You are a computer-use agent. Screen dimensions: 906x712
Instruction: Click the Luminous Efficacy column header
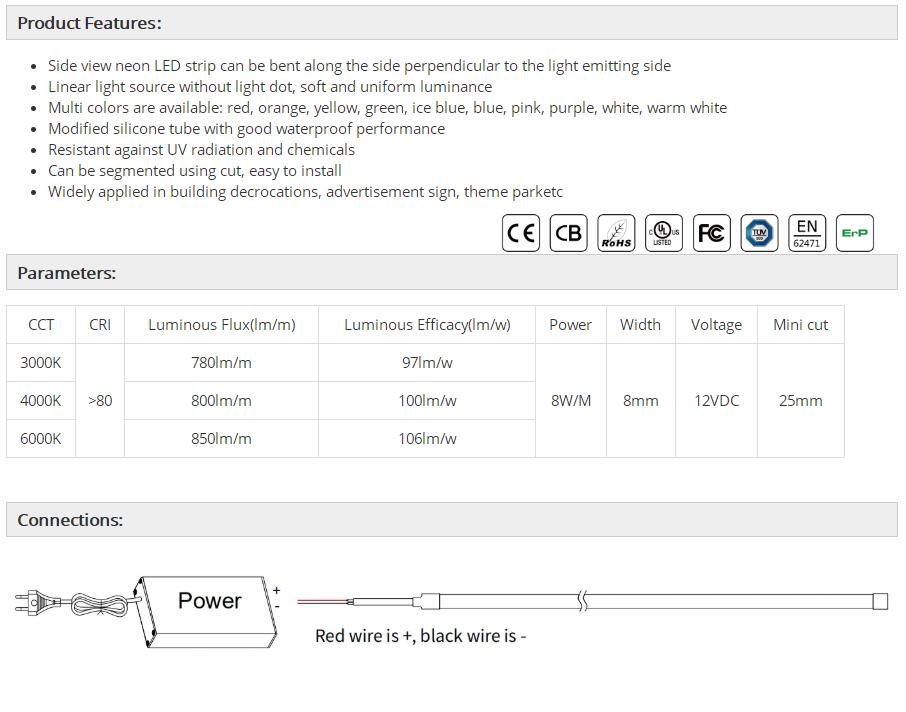pyautogui.click(x=427, y=325)
